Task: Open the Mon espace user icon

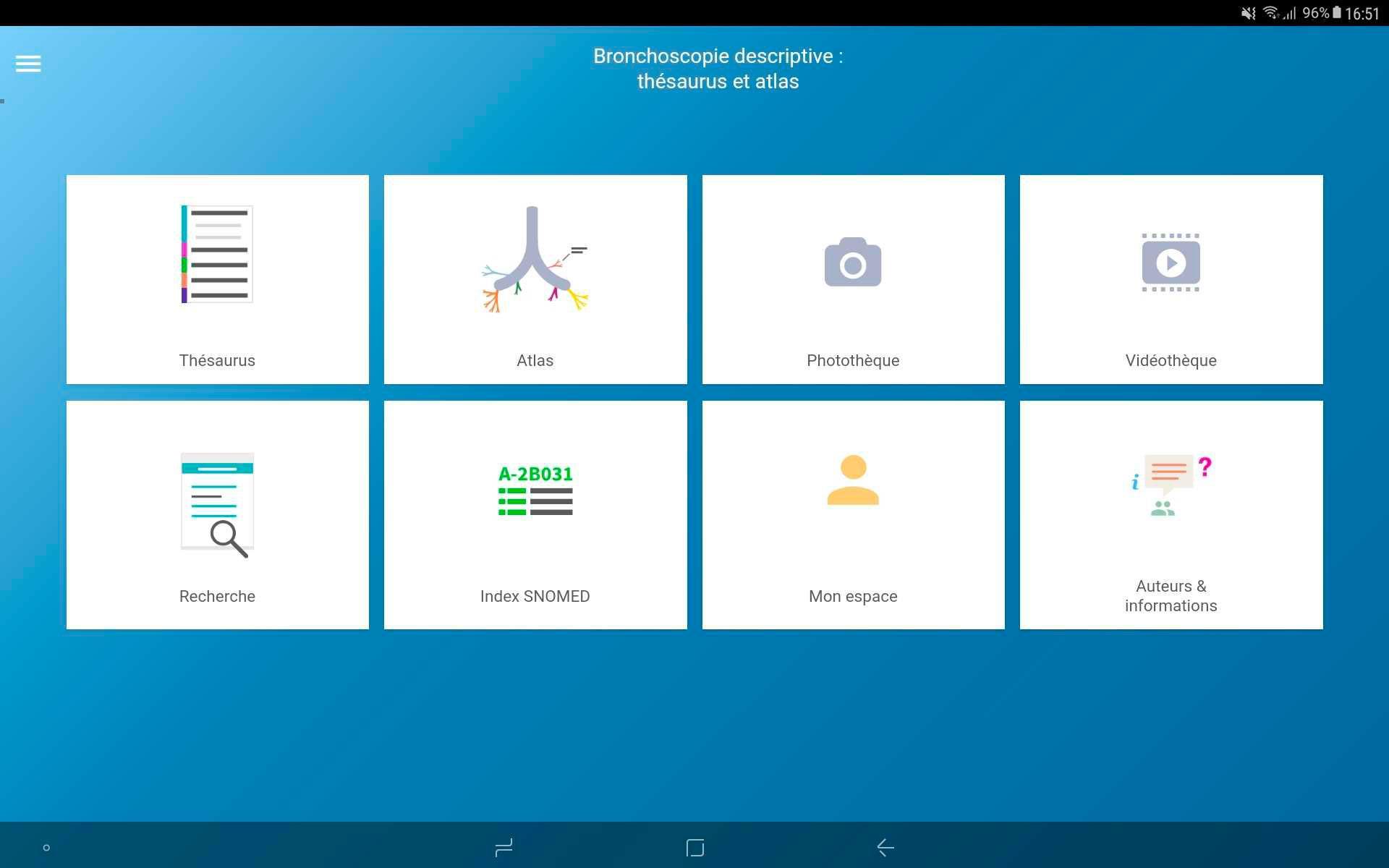Action: [x=853, y=480]
